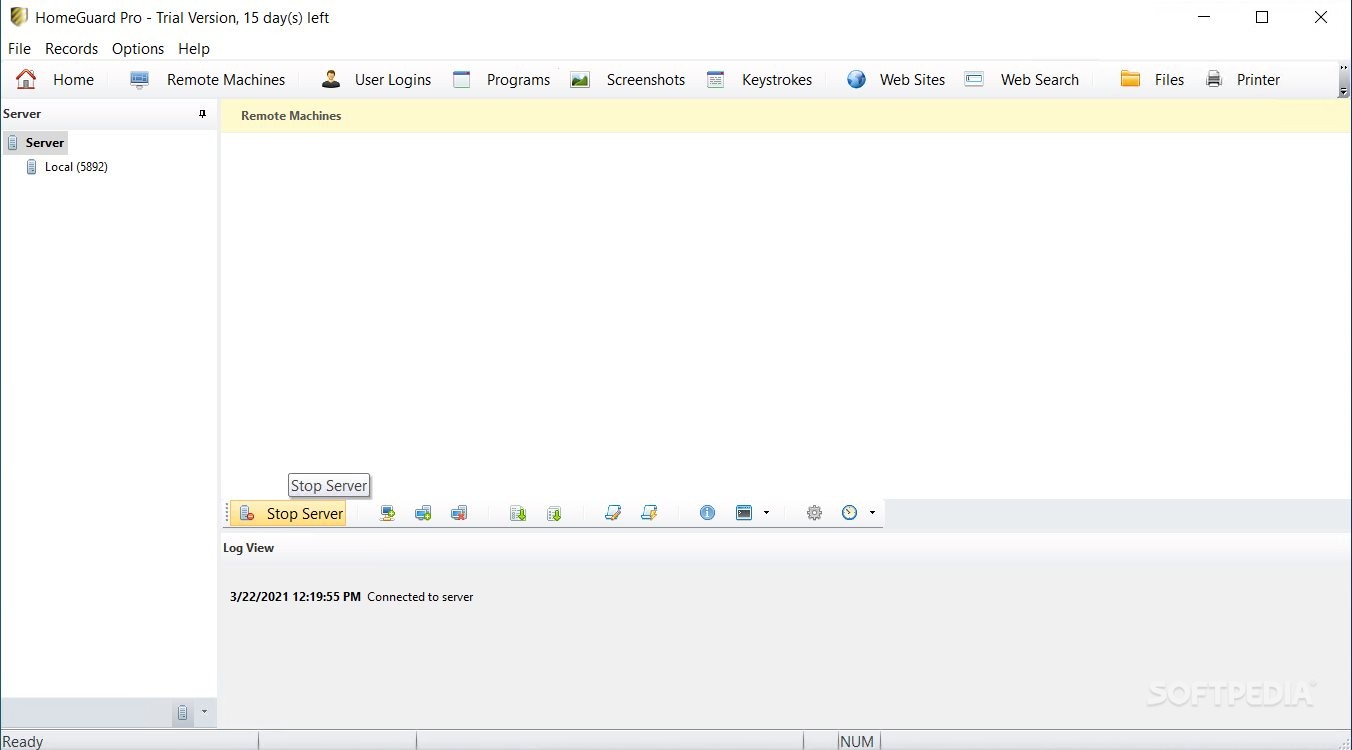Click the script icon with lightning bolt
Screen dimensions: 1352x750
(649, 513)
